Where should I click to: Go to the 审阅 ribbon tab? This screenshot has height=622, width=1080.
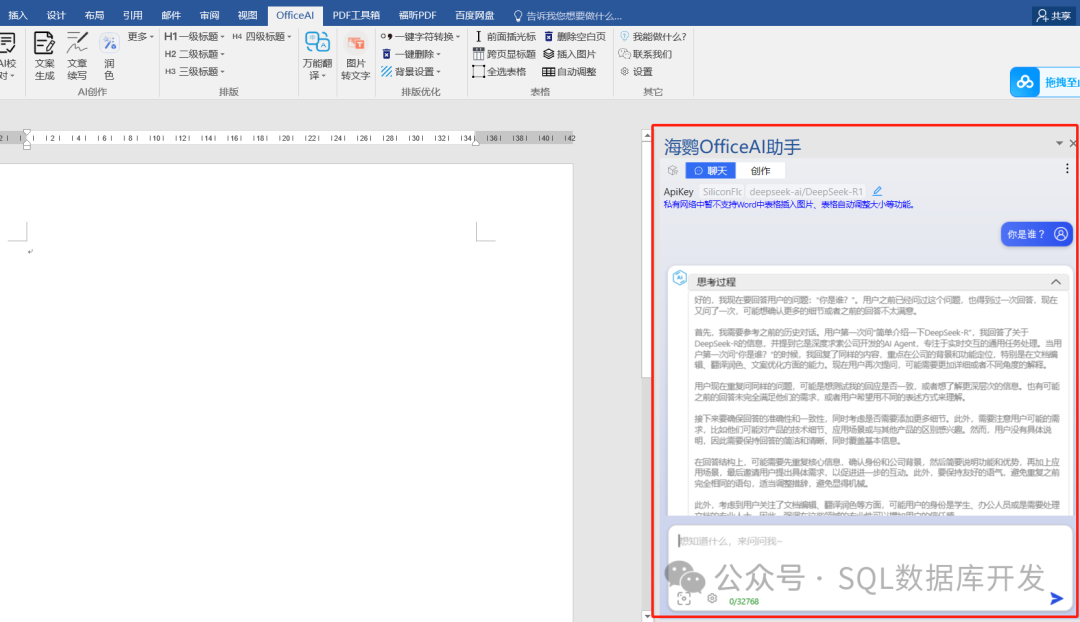209,15
